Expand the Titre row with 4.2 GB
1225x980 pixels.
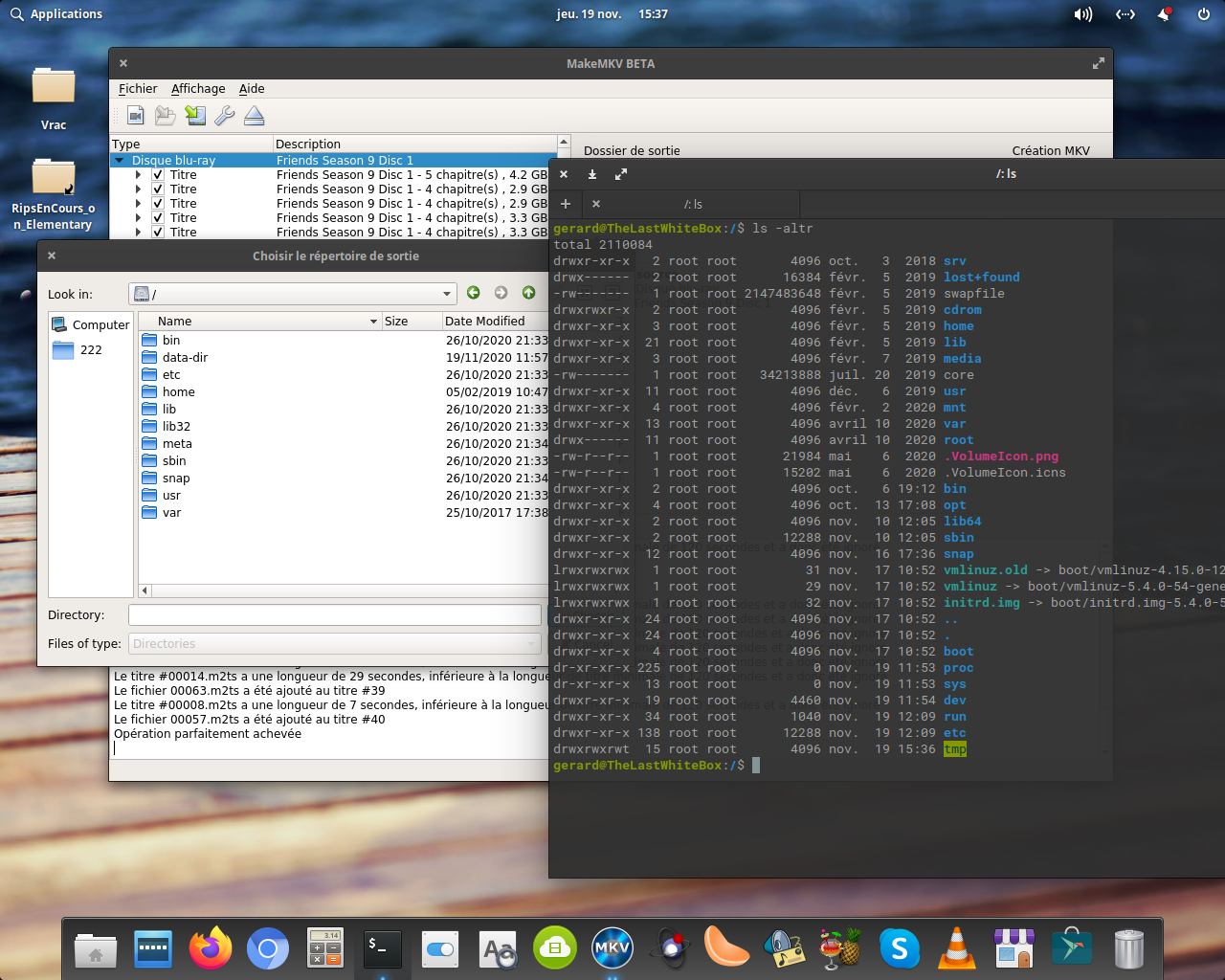[139, 175]
